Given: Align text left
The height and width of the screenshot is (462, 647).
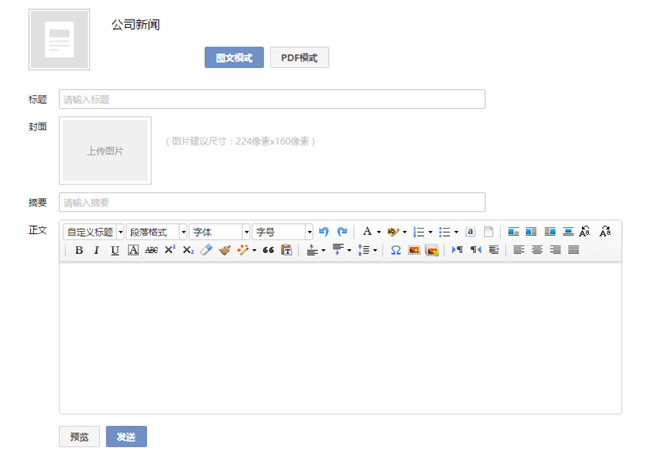Looking at the screenshot, I should (519, 250).
